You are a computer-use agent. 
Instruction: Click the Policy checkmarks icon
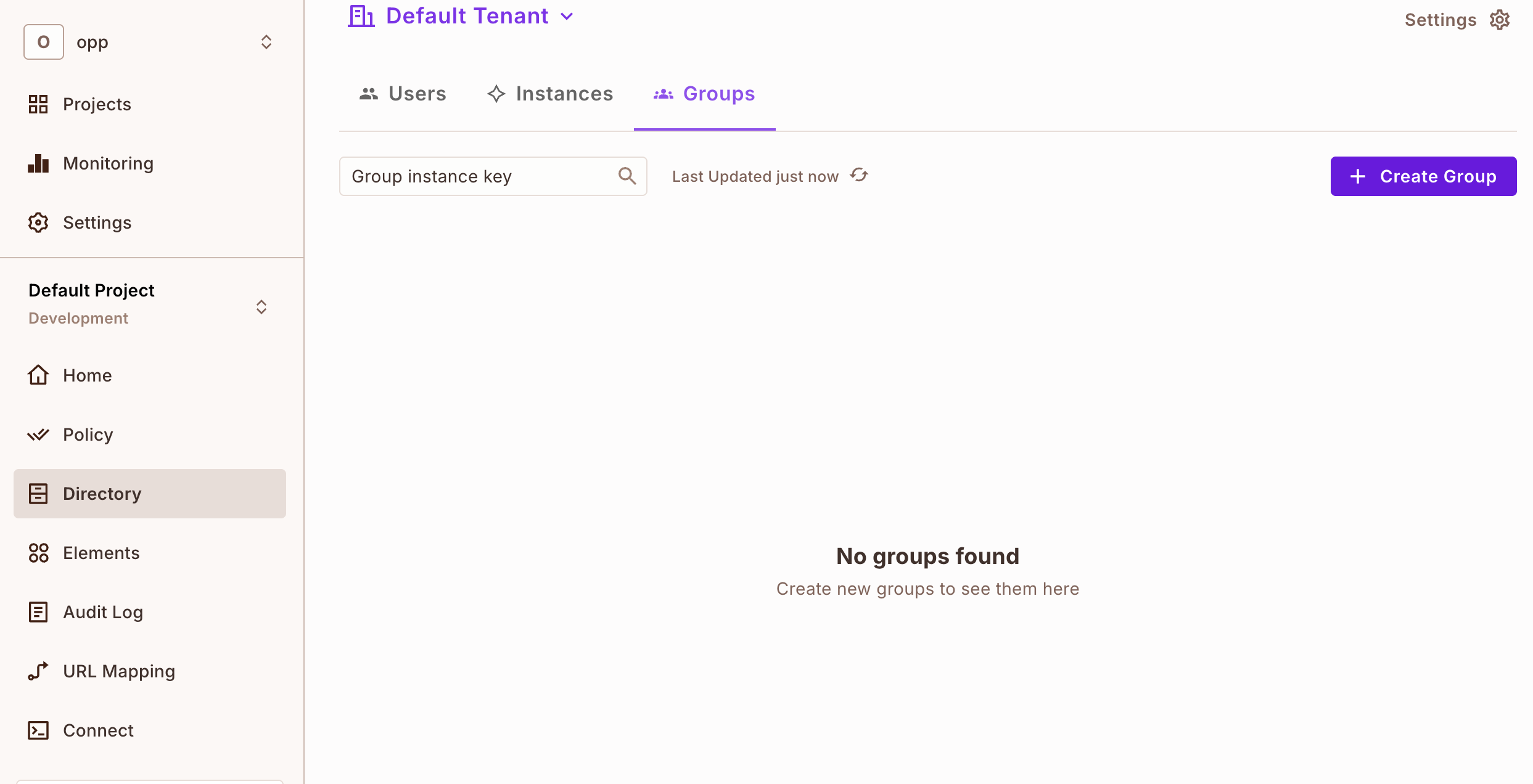[x=38, y=434]
